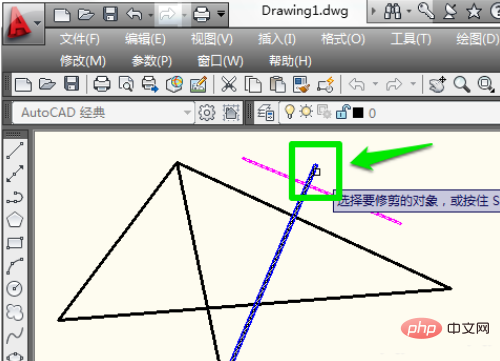Click New drawing in standard toolbar
The height and width of the screenshot is (361, 500).
point(23,84)
